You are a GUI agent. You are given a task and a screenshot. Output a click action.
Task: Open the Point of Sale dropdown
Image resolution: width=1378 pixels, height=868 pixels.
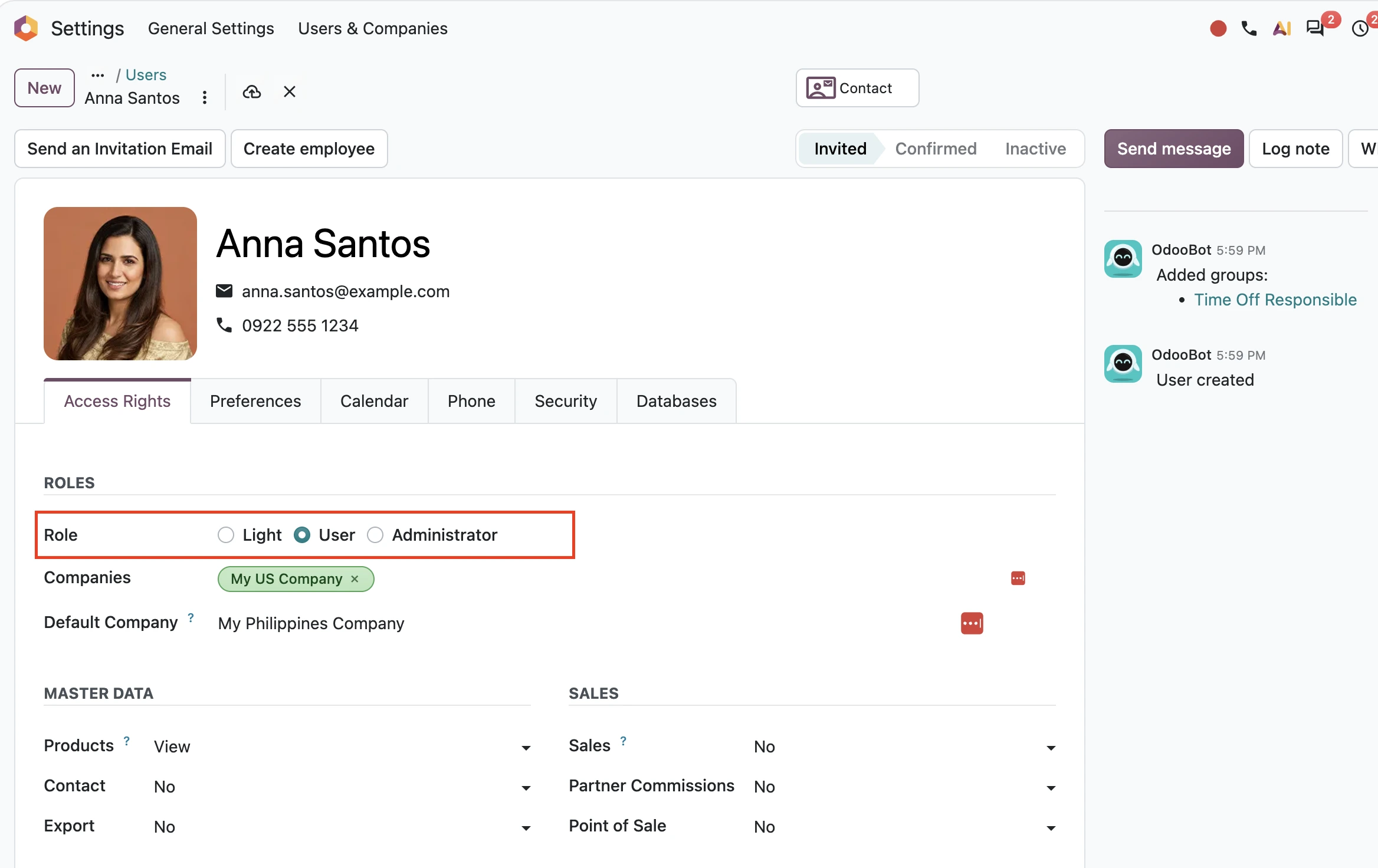coord(905,827)
